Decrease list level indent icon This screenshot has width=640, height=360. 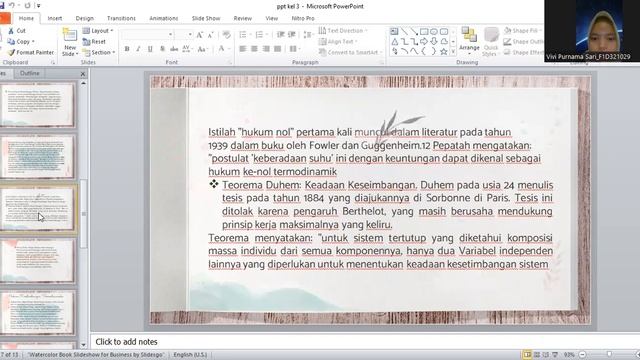(x=280, y=35)
